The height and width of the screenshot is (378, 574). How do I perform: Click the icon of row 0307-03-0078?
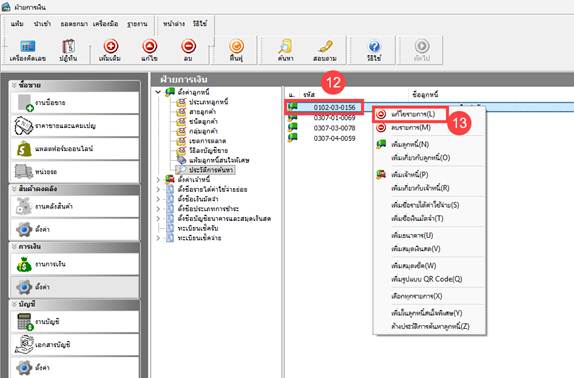coord(293,128)
